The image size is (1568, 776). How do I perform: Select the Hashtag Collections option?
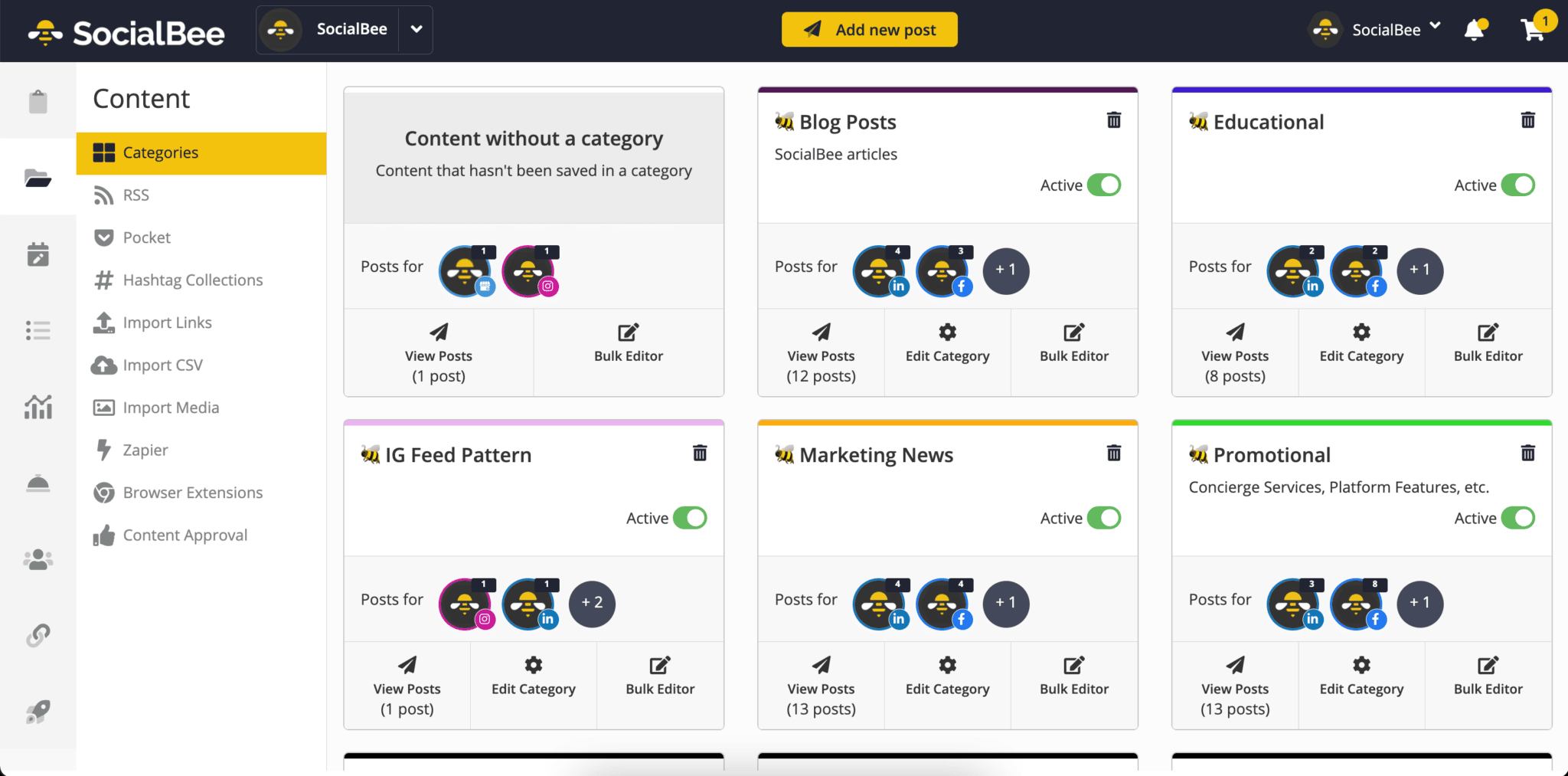click(192, 280)
